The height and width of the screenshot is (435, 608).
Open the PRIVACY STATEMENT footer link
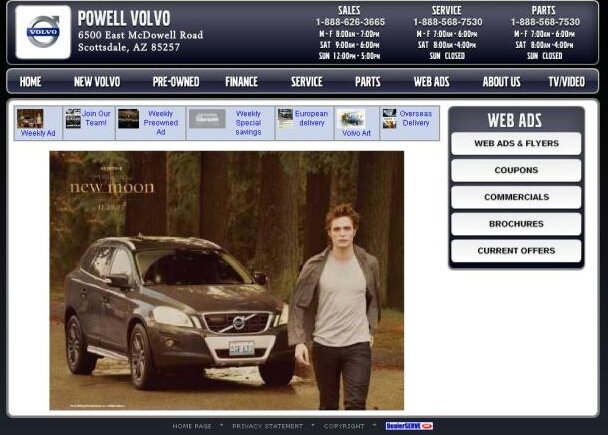coord(268,426)
